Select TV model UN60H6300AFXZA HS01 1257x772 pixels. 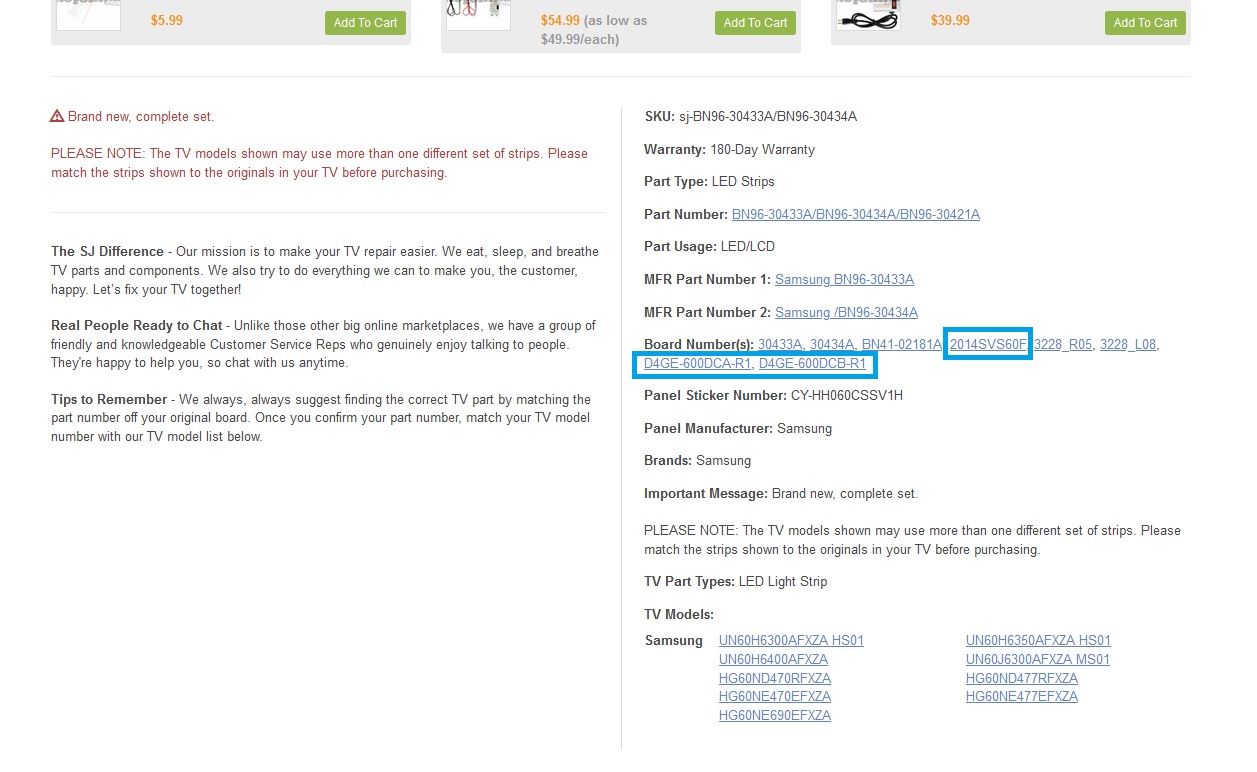point(791,641)
